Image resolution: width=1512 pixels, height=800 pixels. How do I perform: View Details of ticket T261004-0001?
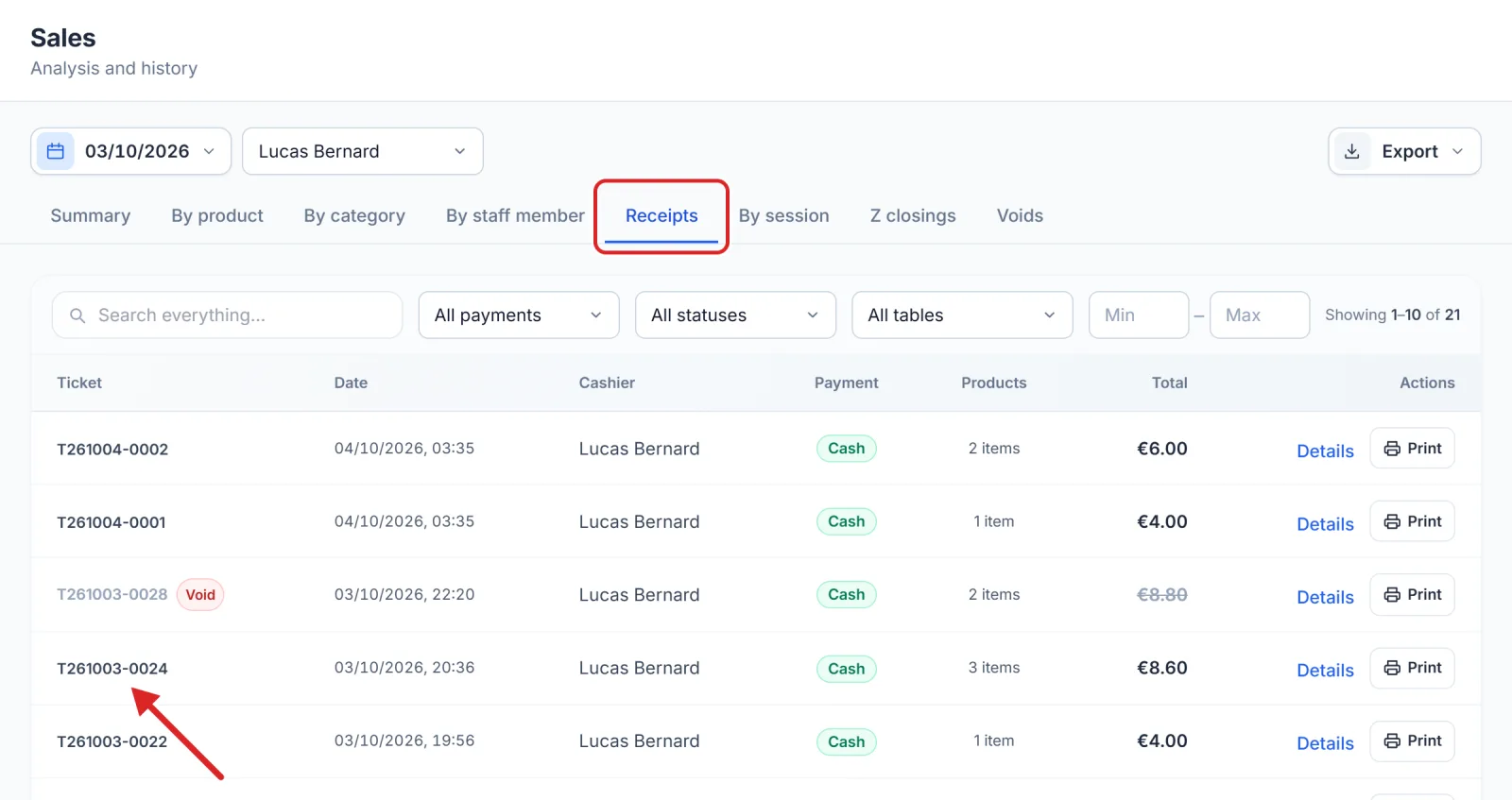1325,524
